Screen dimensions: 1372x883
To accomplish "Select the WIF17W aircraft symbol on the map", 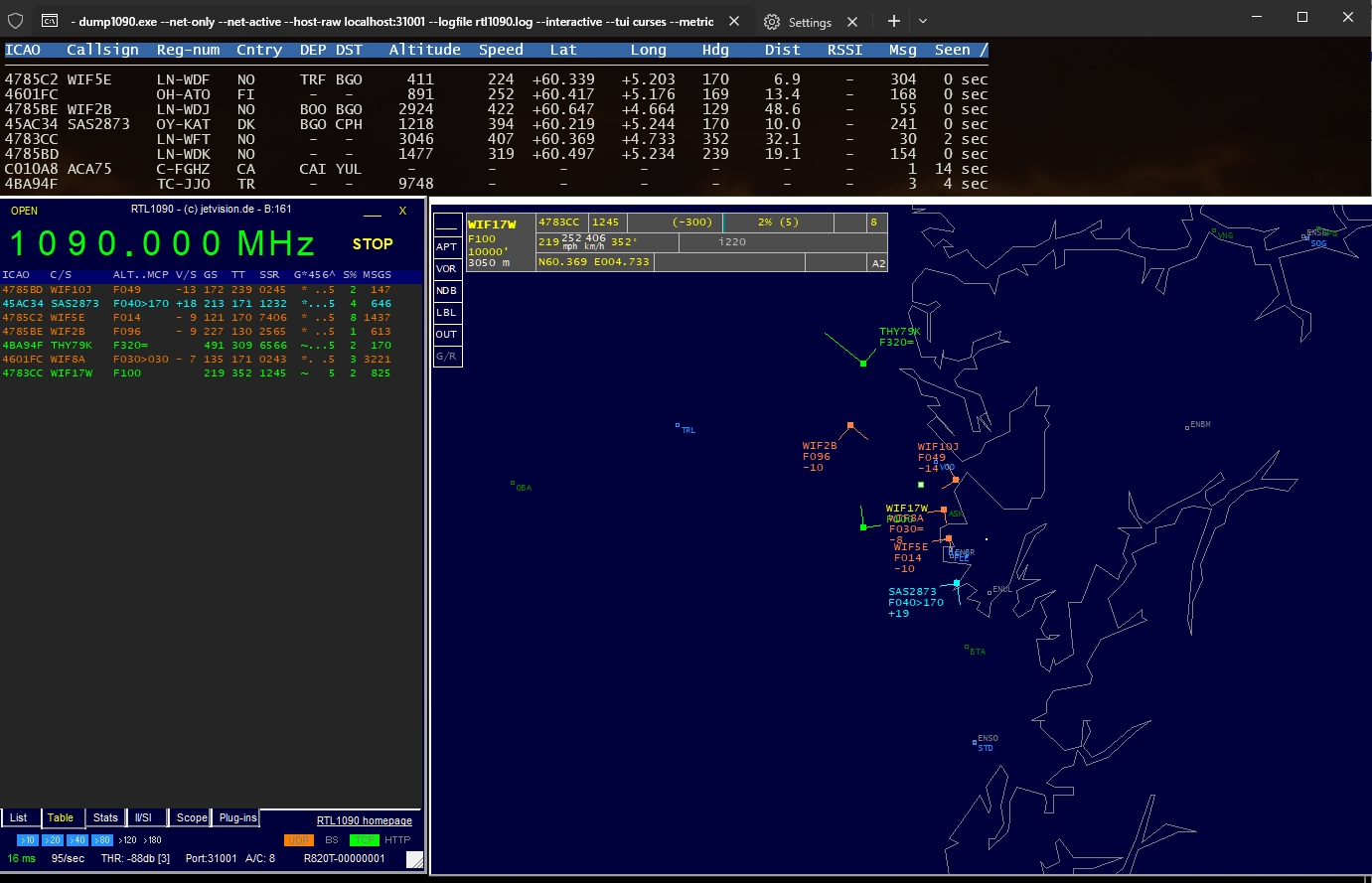I will pos(863,526).
